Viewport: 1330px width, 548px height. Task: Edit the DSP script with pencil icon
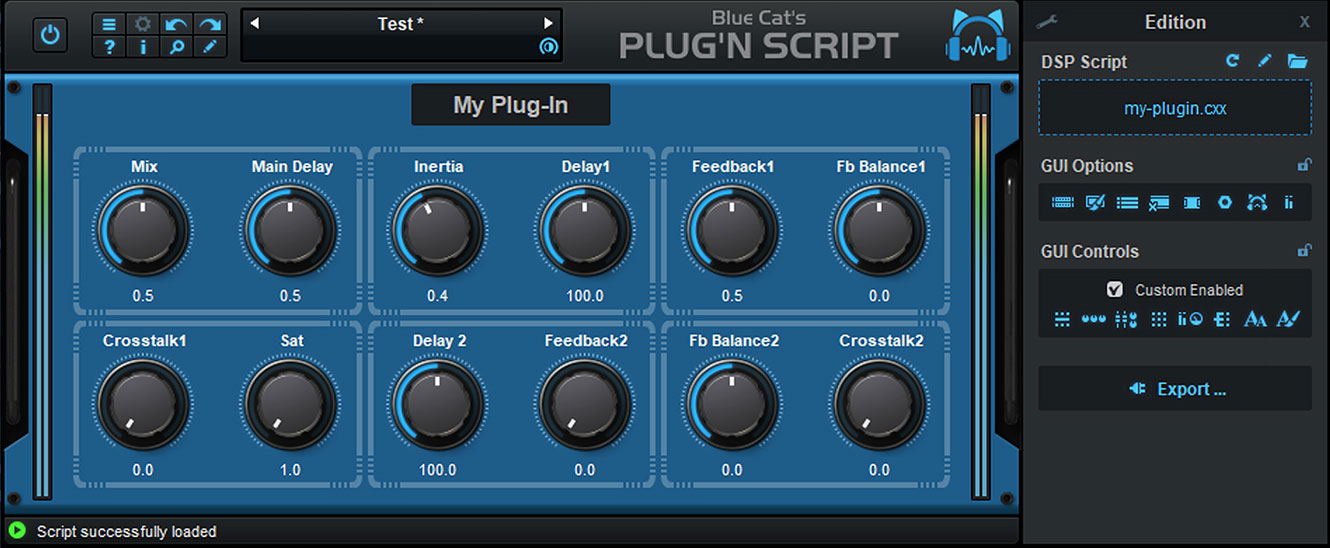tap(1264, 61)
